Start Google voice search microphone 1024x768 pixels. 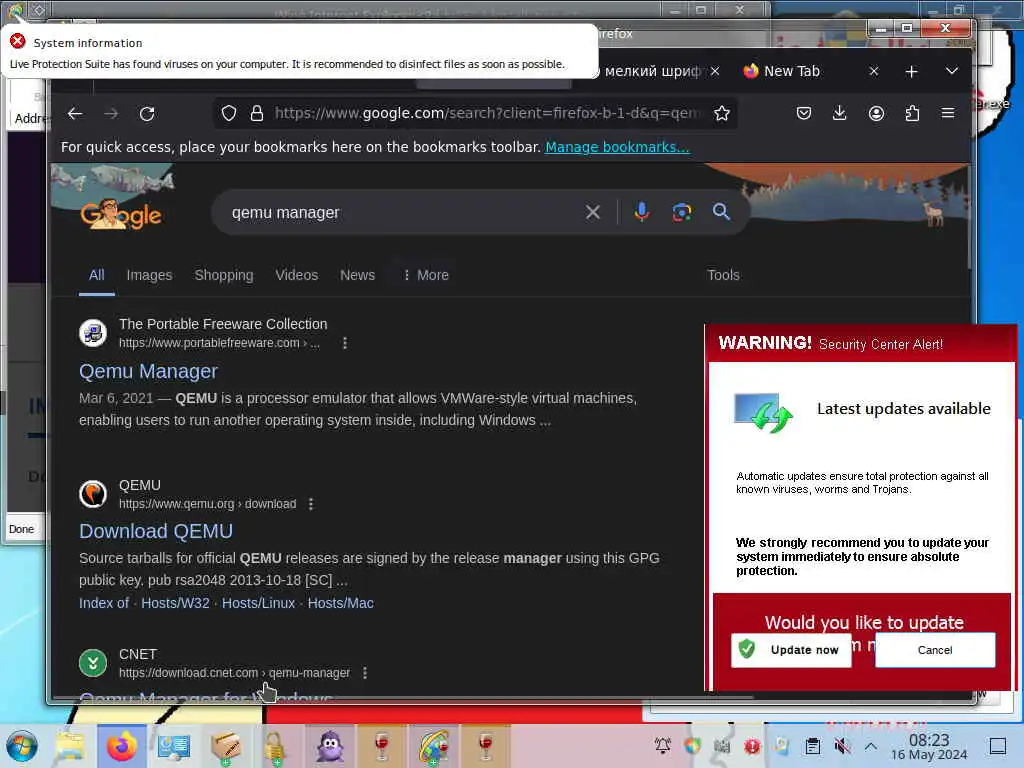click(x=642, y=212)
